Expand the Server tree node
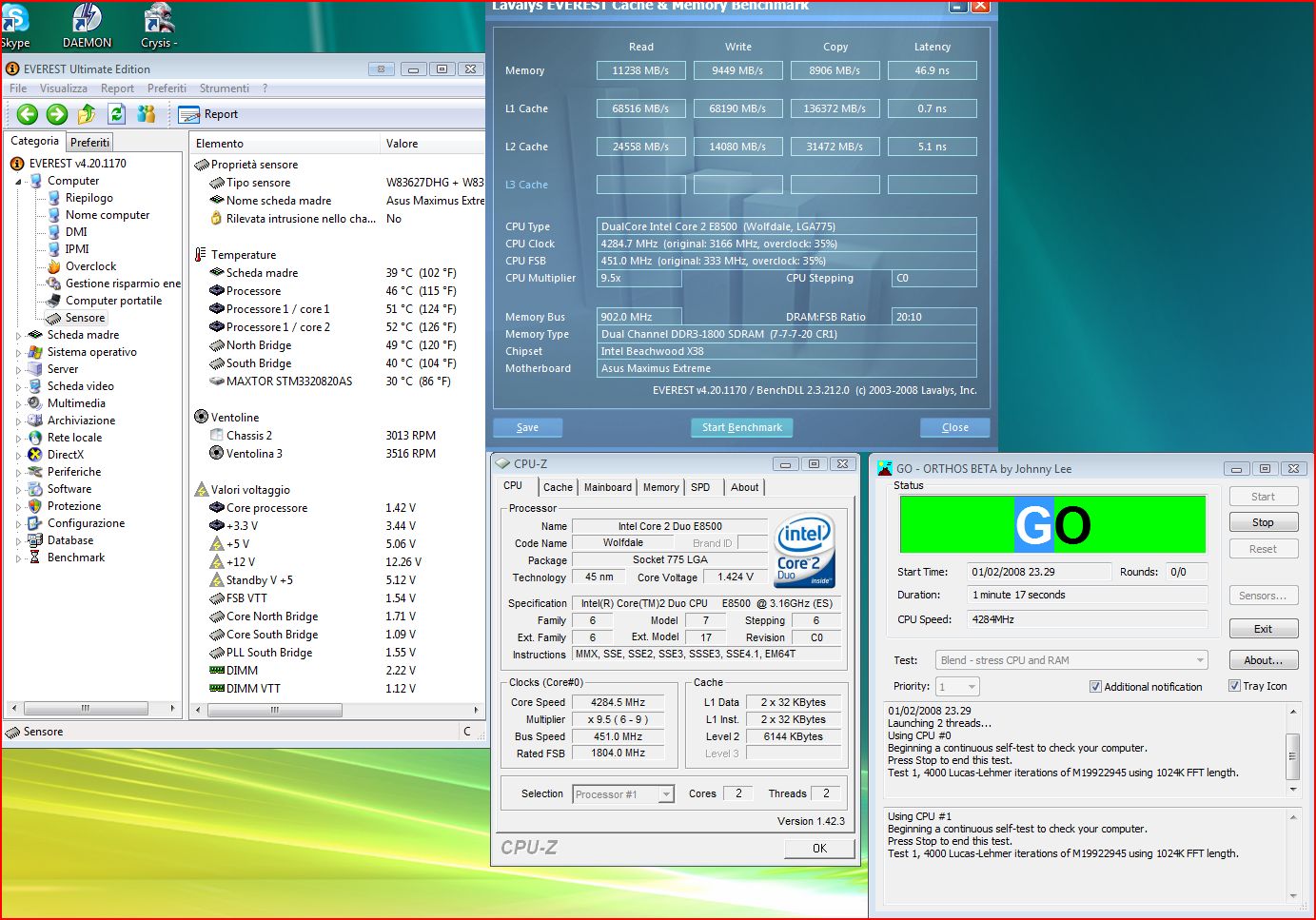Screen dimensions: 1316x920 point(18,370)
